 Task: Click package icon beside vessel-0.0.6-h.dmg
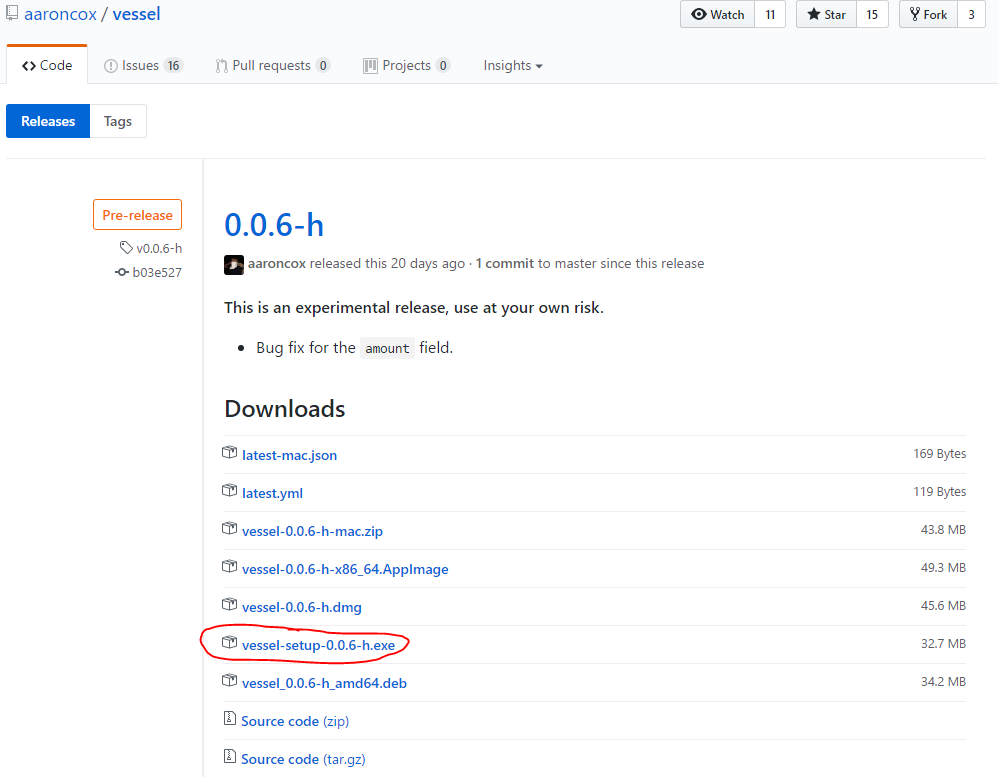click(229, 605)
